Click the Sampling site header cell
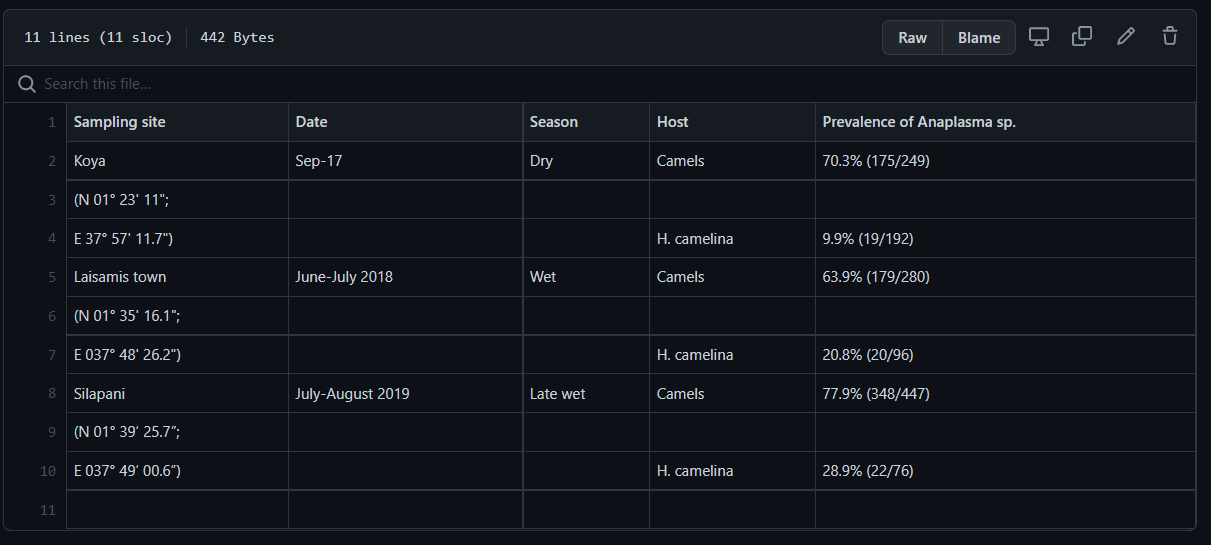 tap(178, 122)
